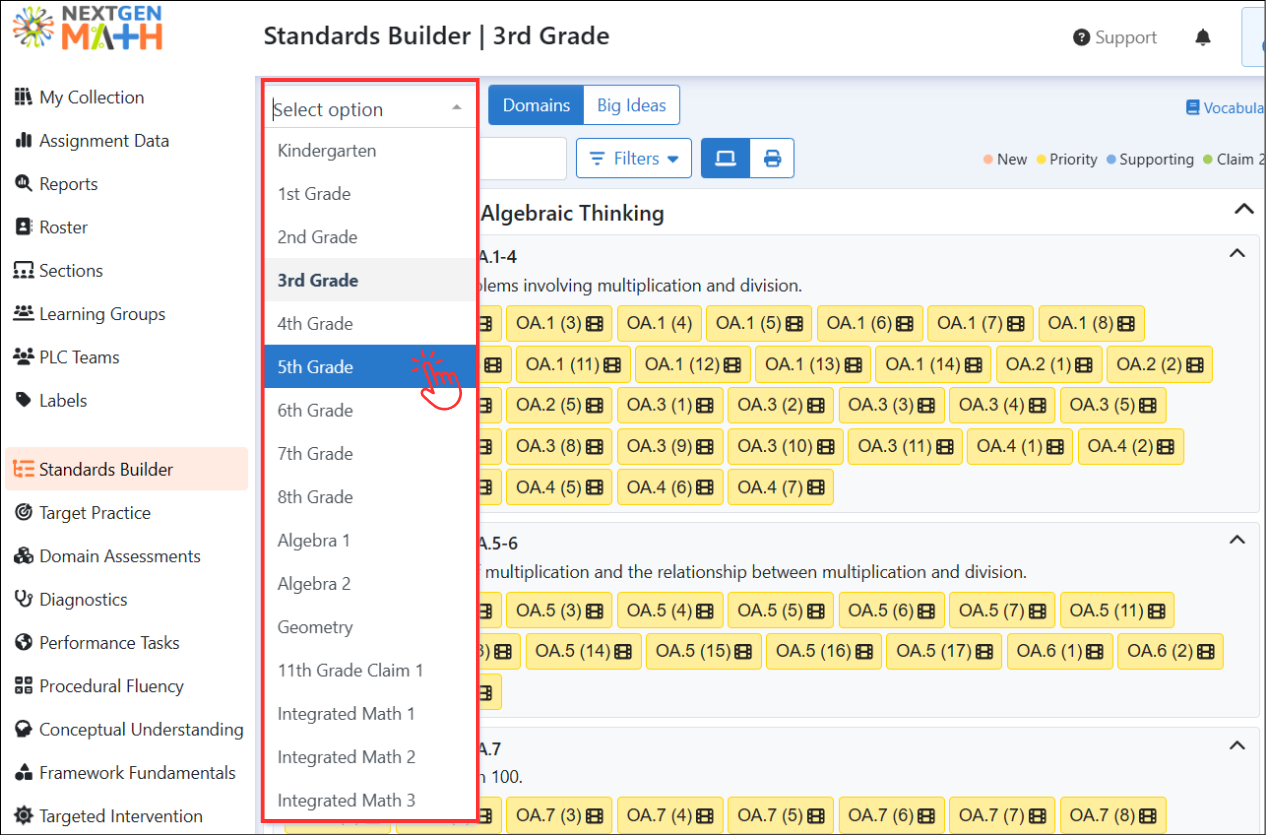Open Procedural Fluency

(x=99, y=686)
